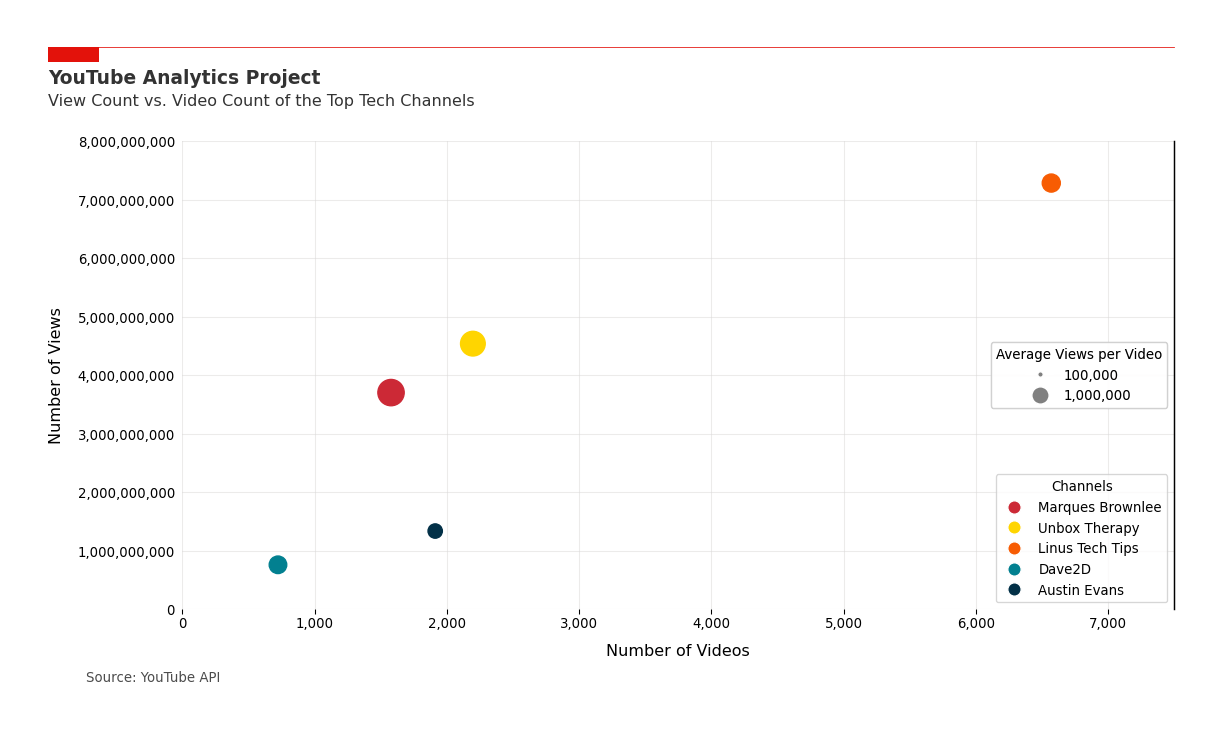Click the 'Marques Brownlee' legend label
Viewport: 1222px width, 732px height.
(x=1100, y=508)
